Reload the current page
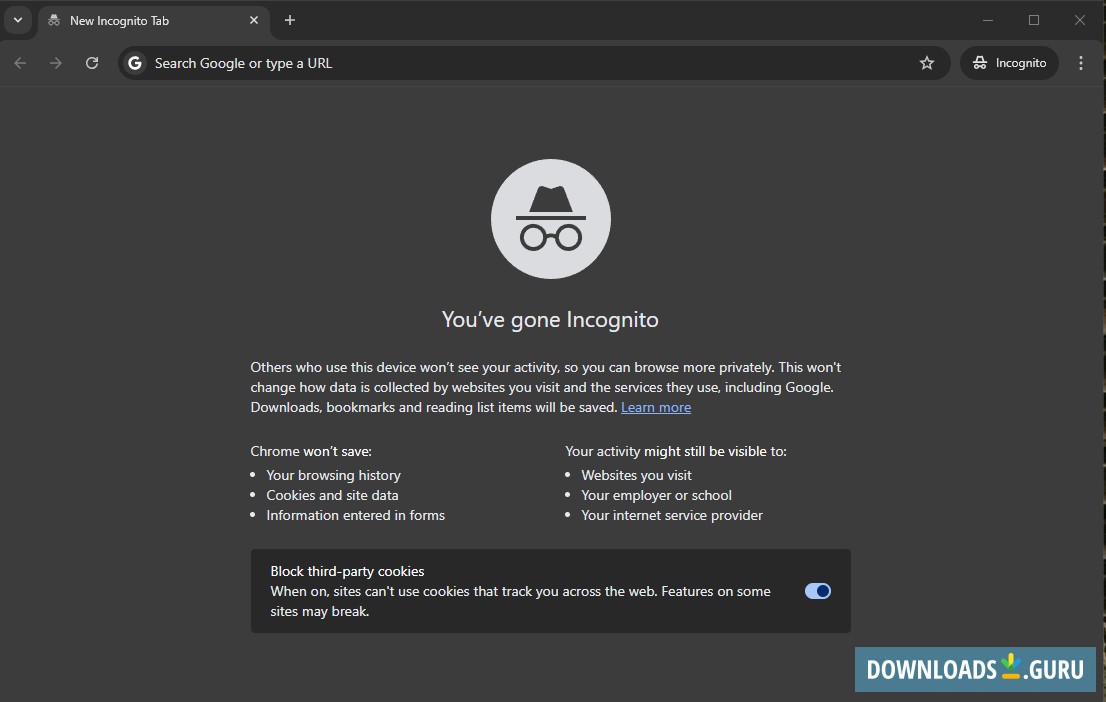1106x702 pixels. [x=92, y=62]
